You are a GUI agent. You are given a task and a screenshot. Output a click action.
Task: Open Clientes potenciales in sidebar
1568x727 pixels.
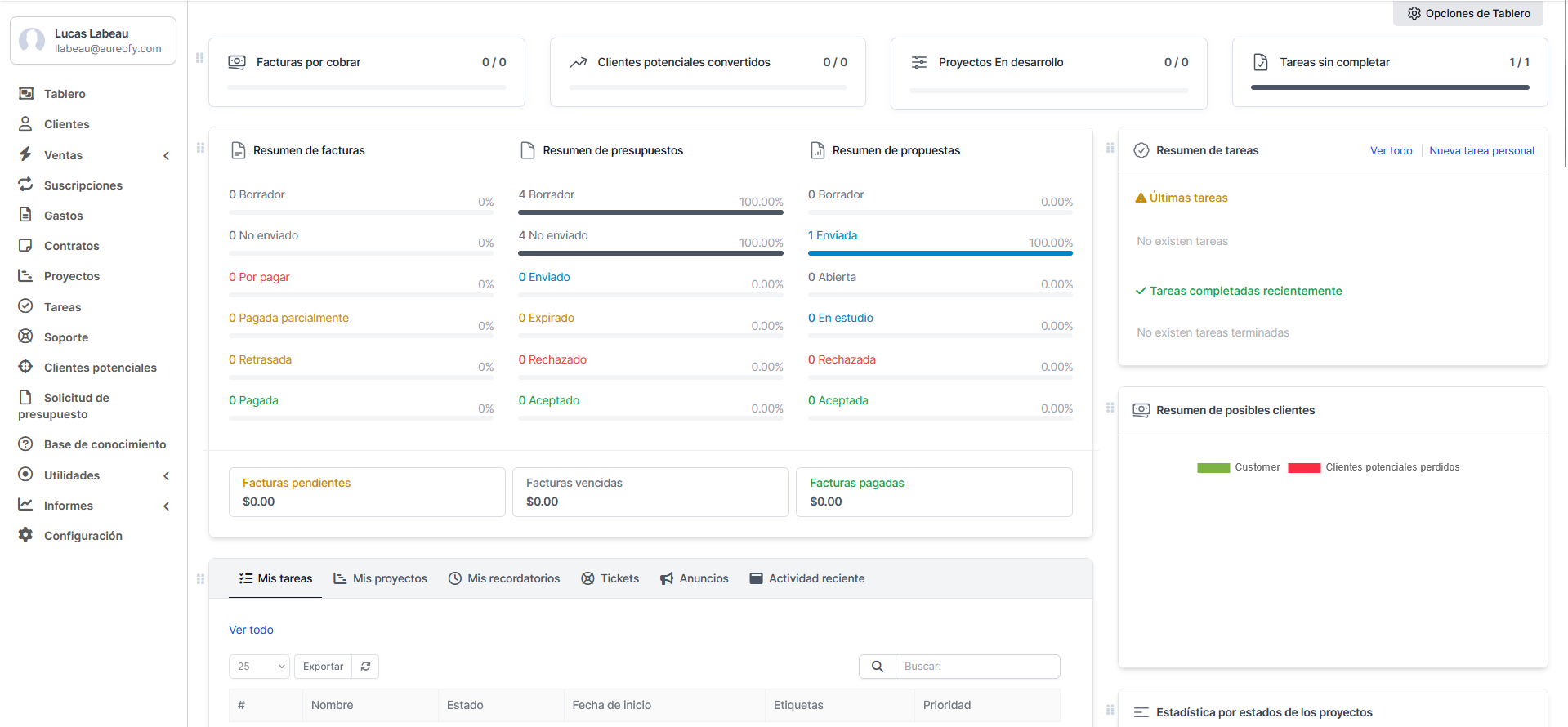click(x=100, y=368)
